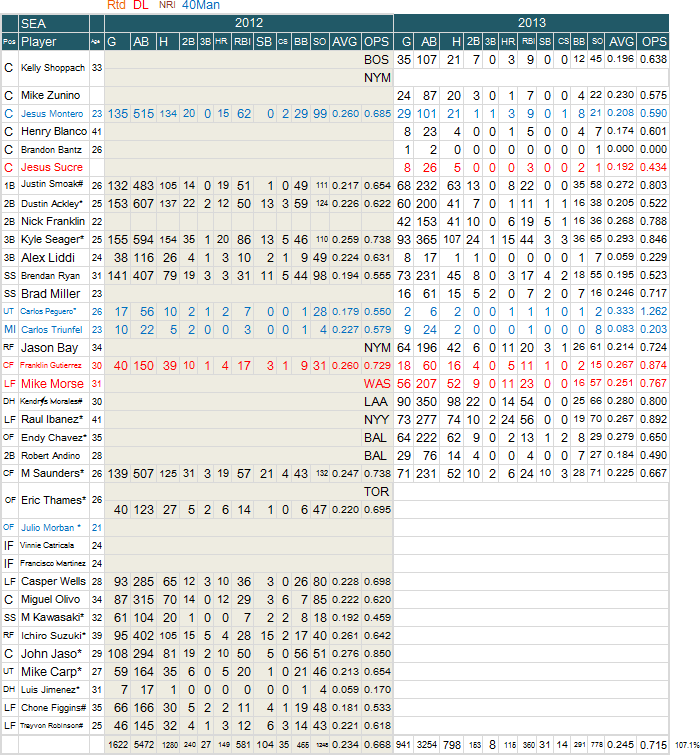Select the Francisco Martinez player name
The height and width of the screenshot is (755, 700).
[53, 563]
